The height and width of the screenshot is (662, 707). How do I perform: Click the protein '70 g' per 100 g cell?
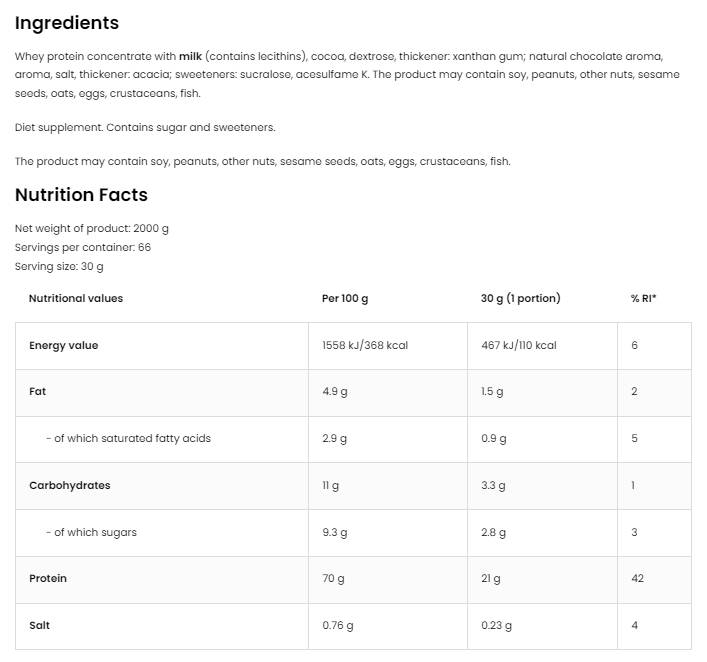333,579
